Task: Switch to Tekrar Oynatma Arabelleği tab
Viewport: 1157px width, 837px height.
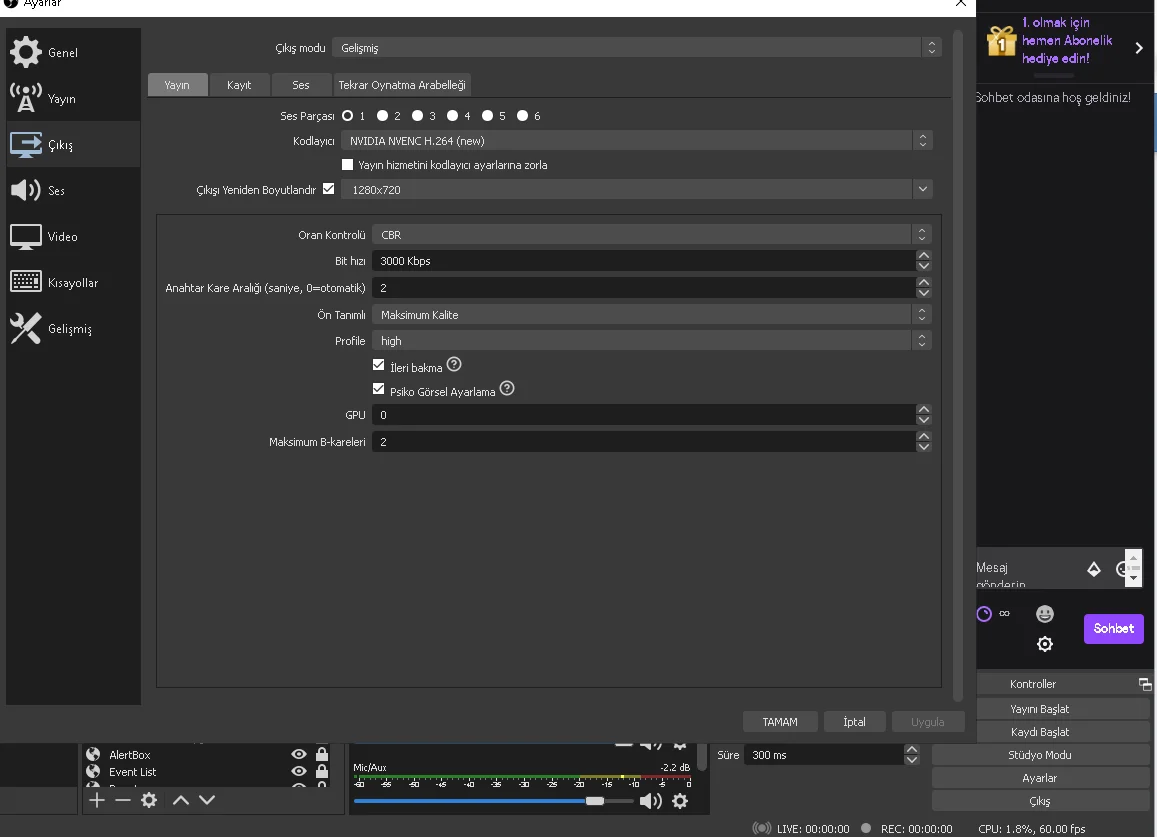Action: coord(402,85)
